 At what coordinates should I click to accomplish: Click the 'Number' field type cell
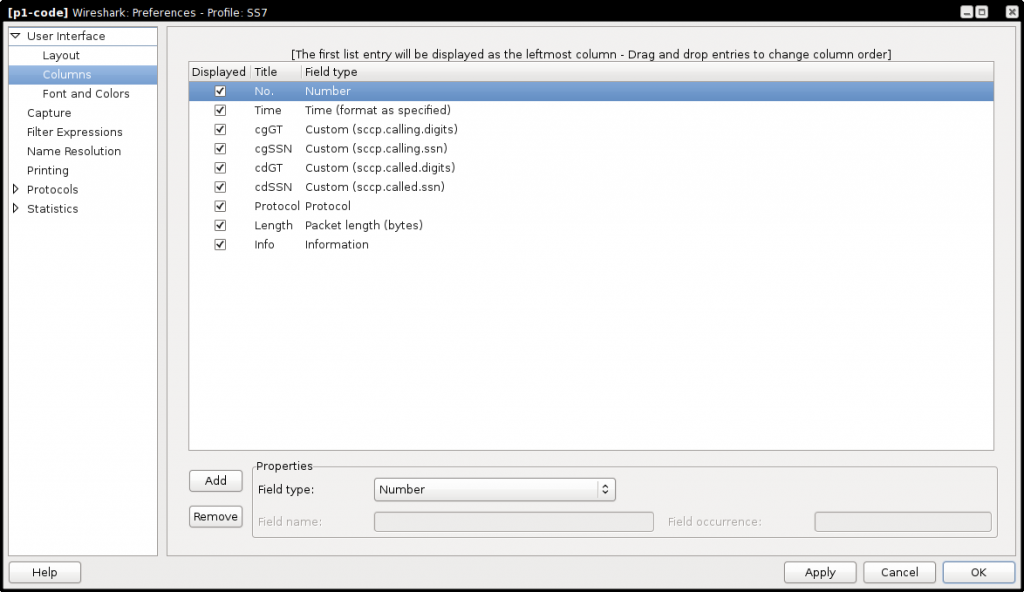point(328,91)
